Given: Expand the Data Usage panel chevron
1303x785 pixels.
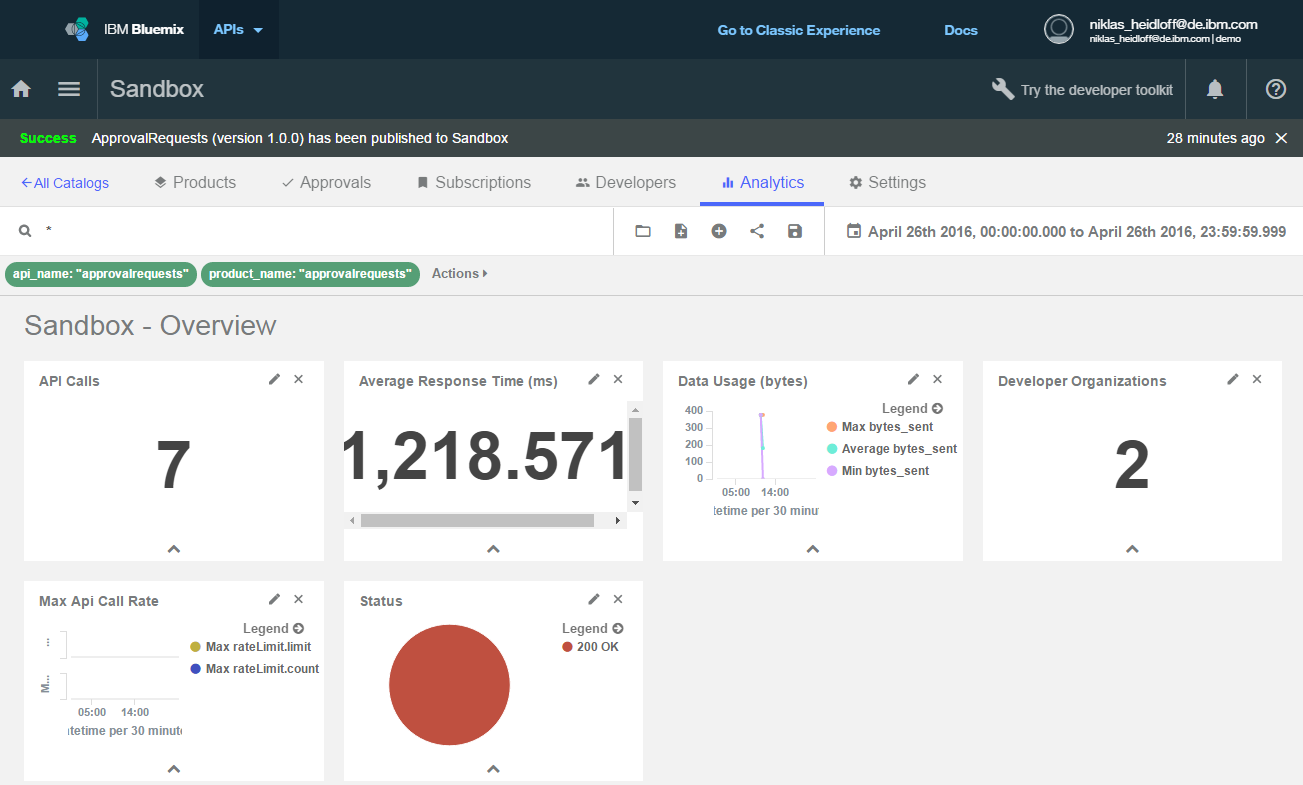Looking at the screenshot, I should click(x=813, y=549).
